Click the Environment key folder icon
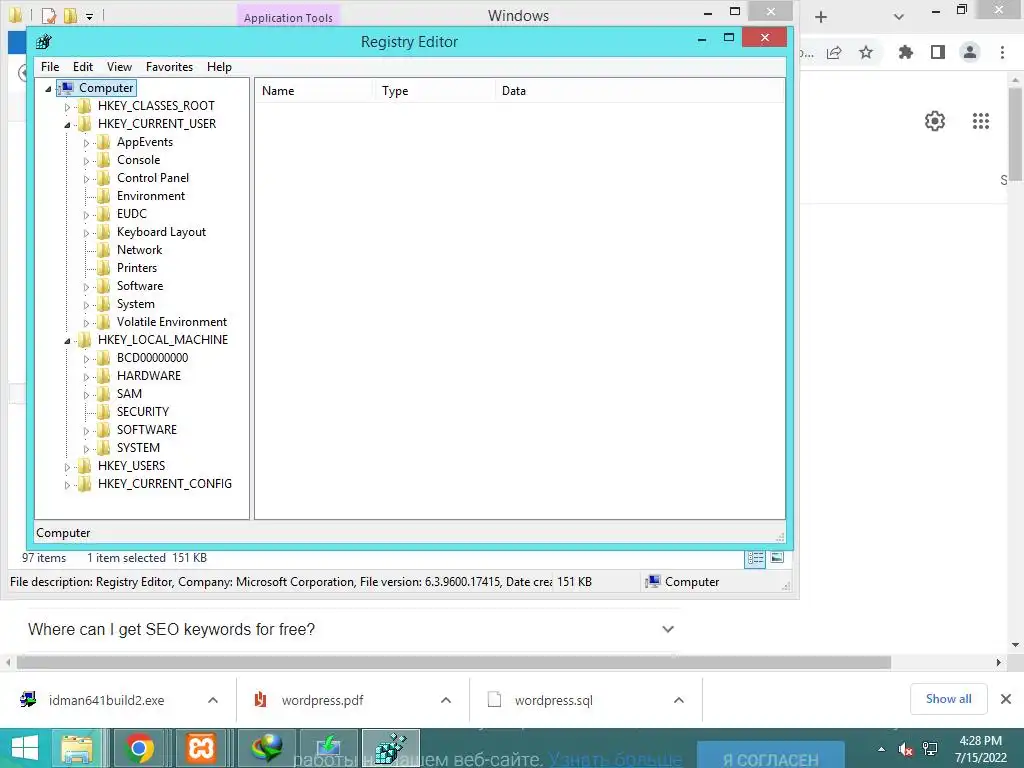This screenshot has height=768, width=1024. [x=103, y=196]
